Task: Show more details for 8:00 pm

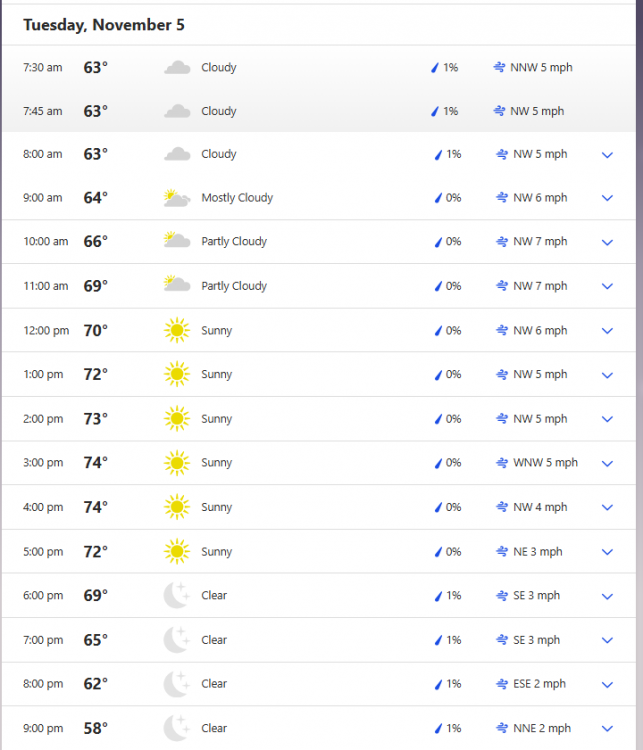Action: tap(607, 685)
